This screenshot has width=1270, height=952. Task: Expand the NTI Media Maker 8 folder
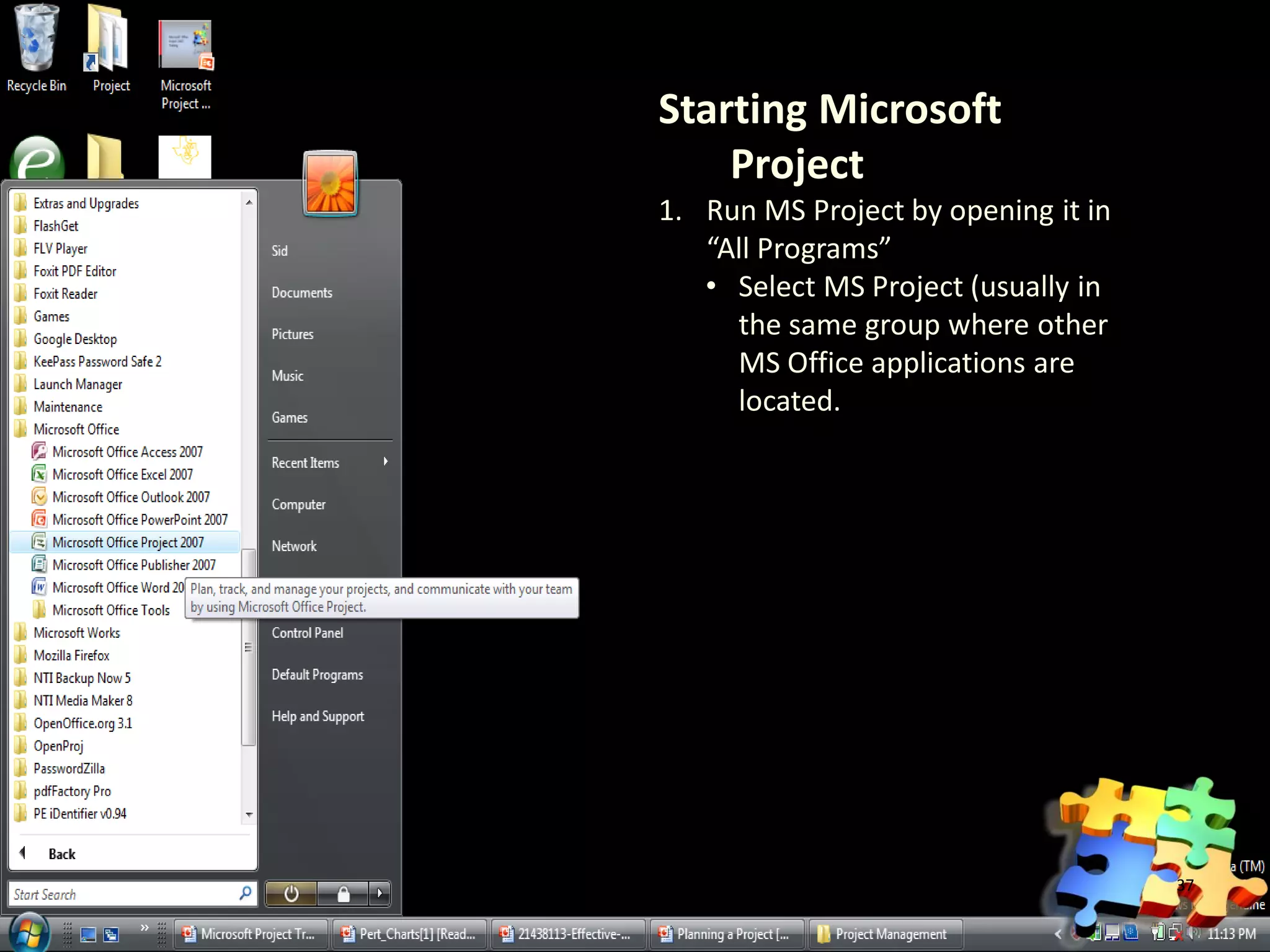73,701
